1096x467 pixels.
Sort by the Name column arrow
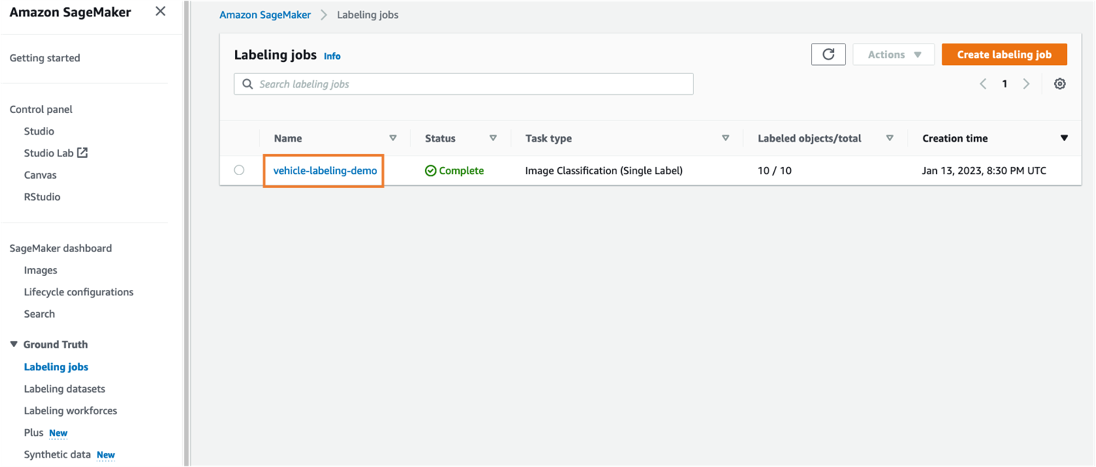tap(393, 138)
